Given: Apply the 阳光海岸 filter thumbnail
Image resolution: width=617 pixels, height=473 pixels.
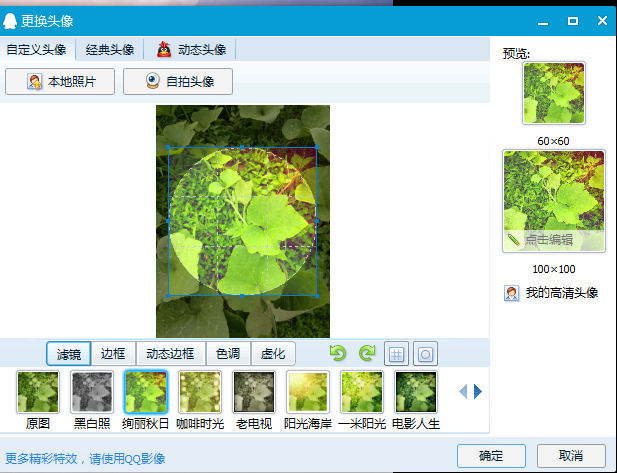Looking at the screenshot, I should click(x=308, y=392).
